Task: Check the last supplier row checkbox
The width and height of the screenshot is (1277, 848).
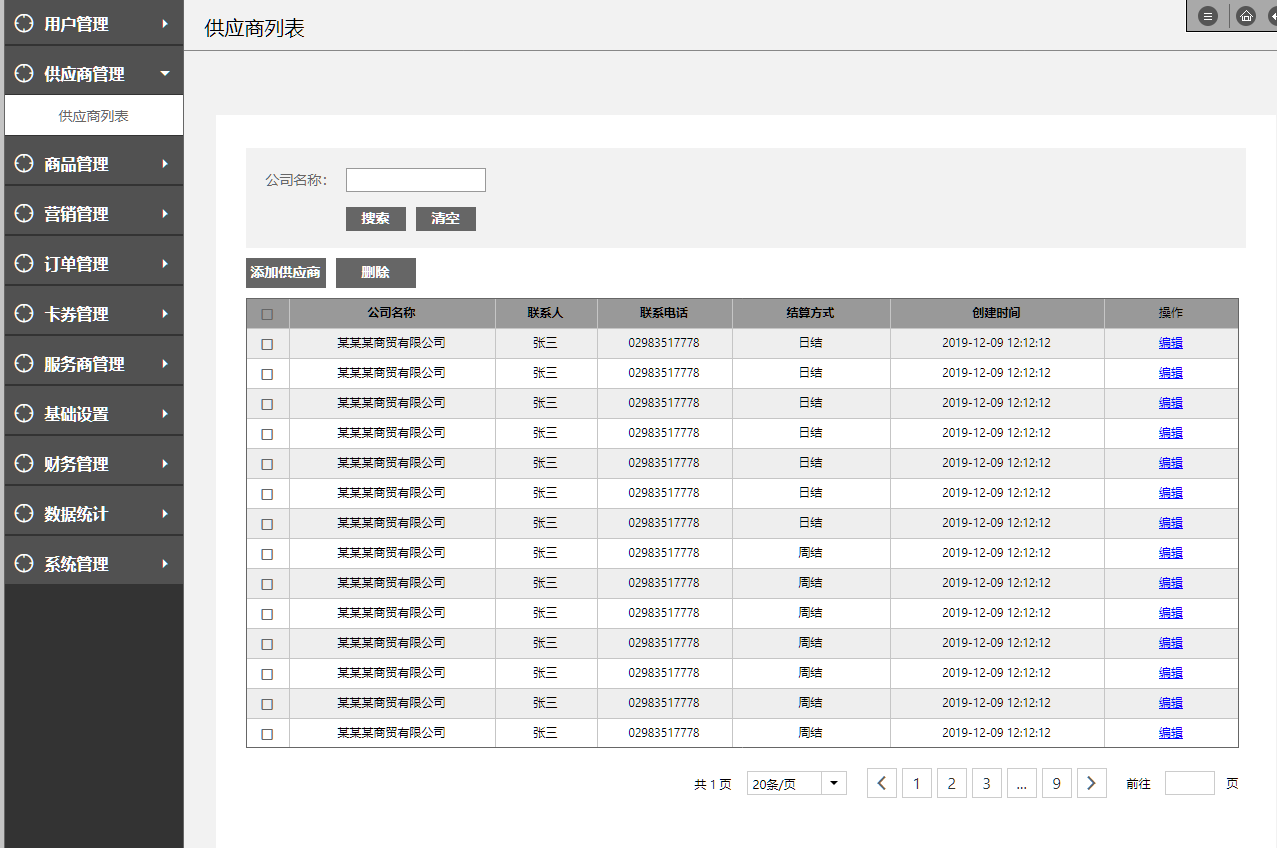Action: (x=267, y=734)
